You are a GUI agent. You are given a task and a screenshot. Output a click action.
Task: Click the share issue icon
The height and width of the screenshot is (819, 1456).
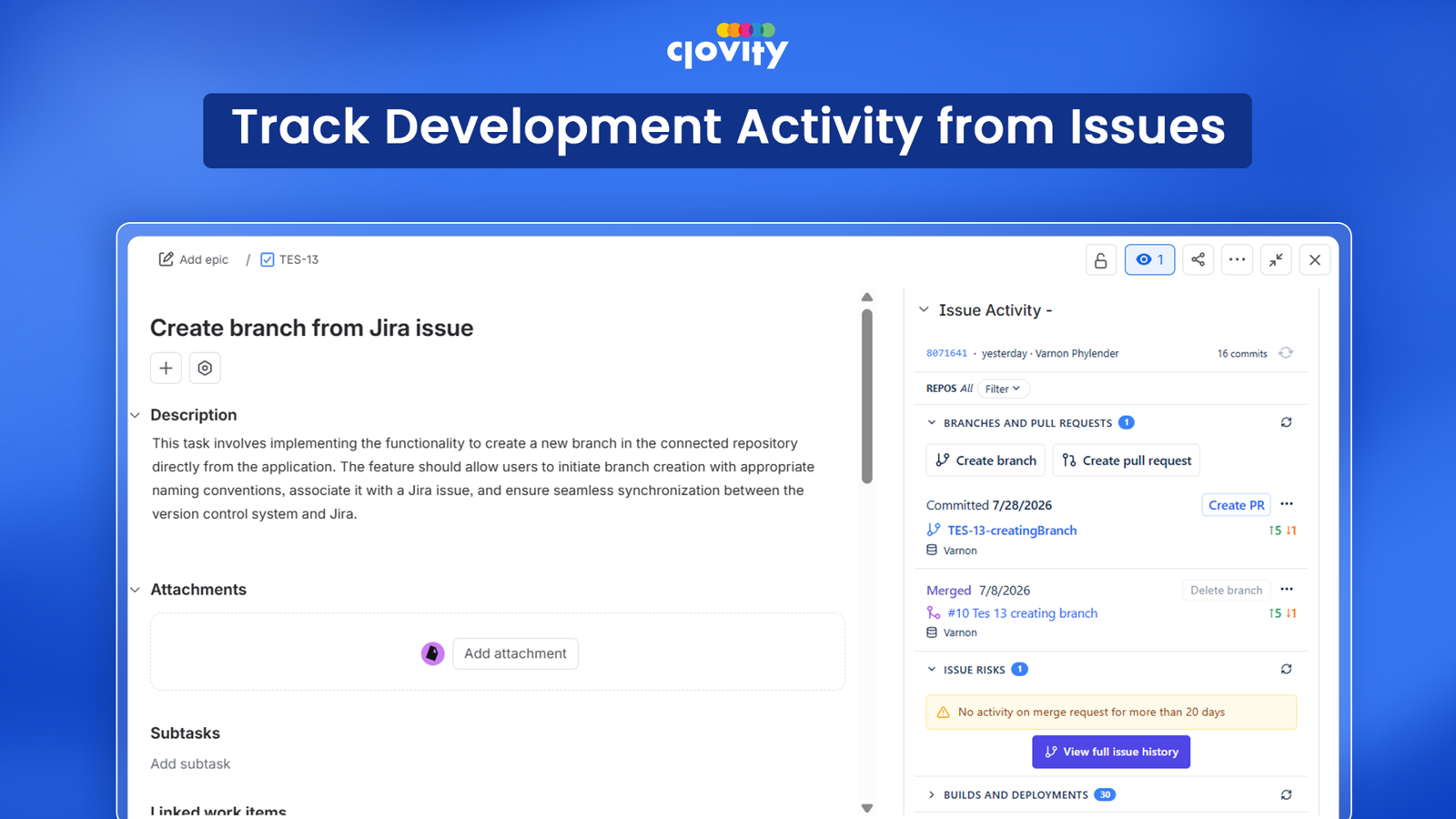[x=1198, y=259]
